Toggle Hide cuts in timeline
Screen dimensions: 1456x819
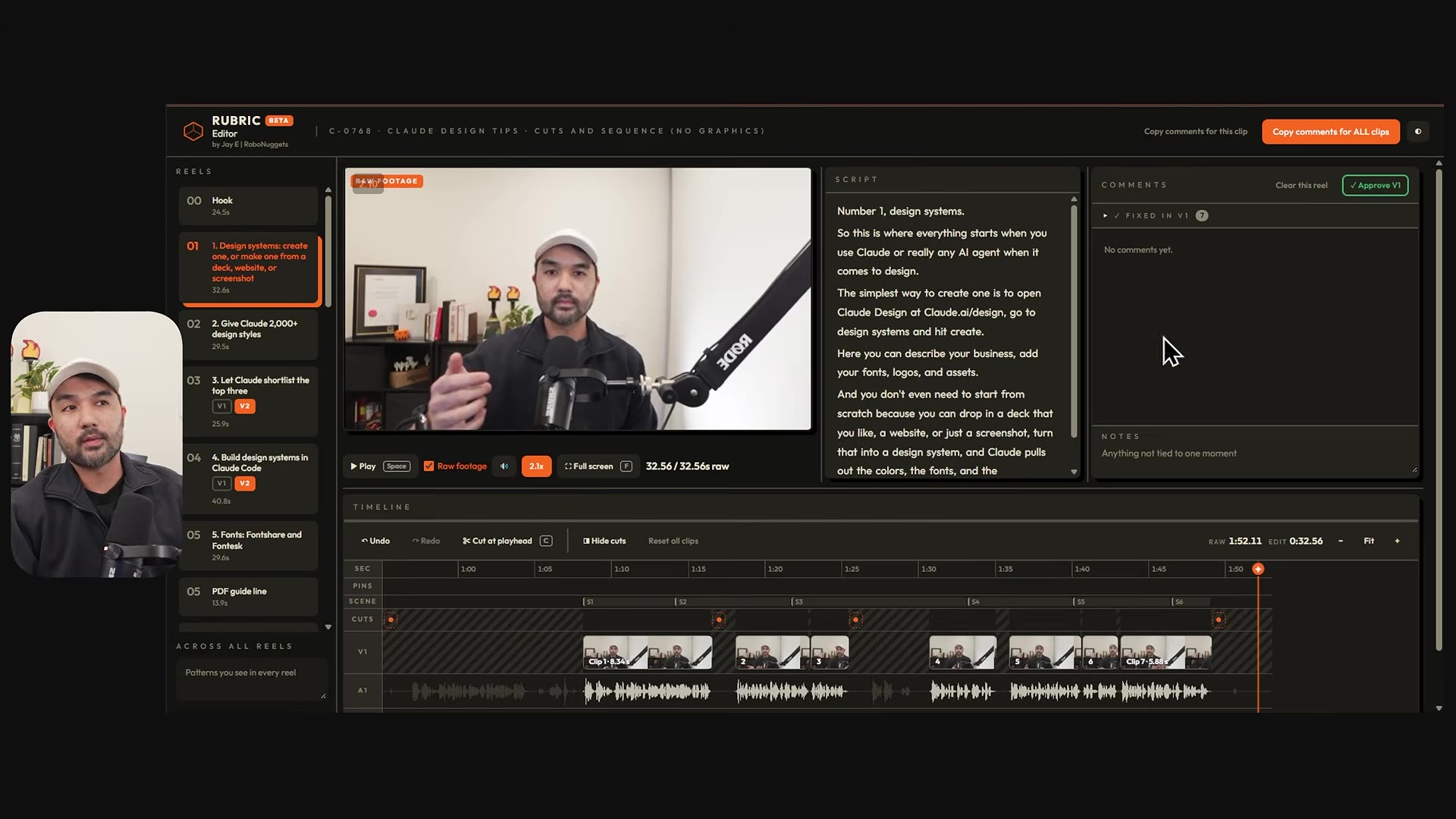604,541
